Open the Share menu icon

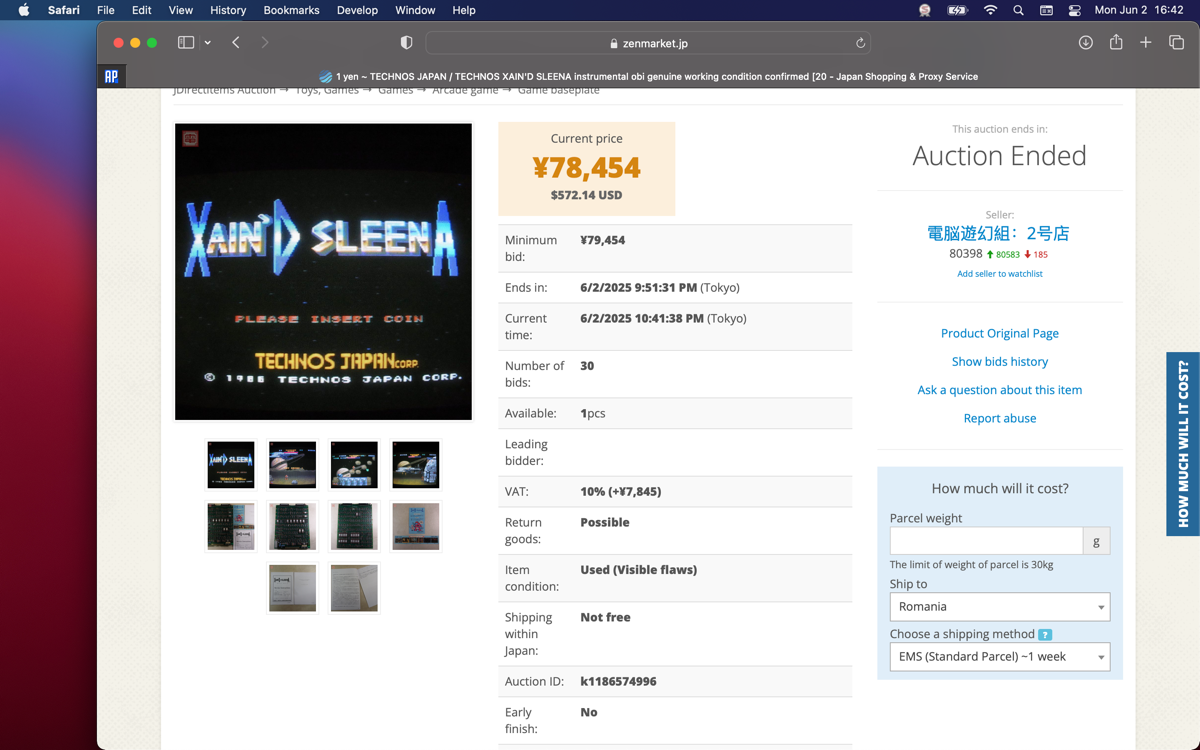pos(1116,42)
